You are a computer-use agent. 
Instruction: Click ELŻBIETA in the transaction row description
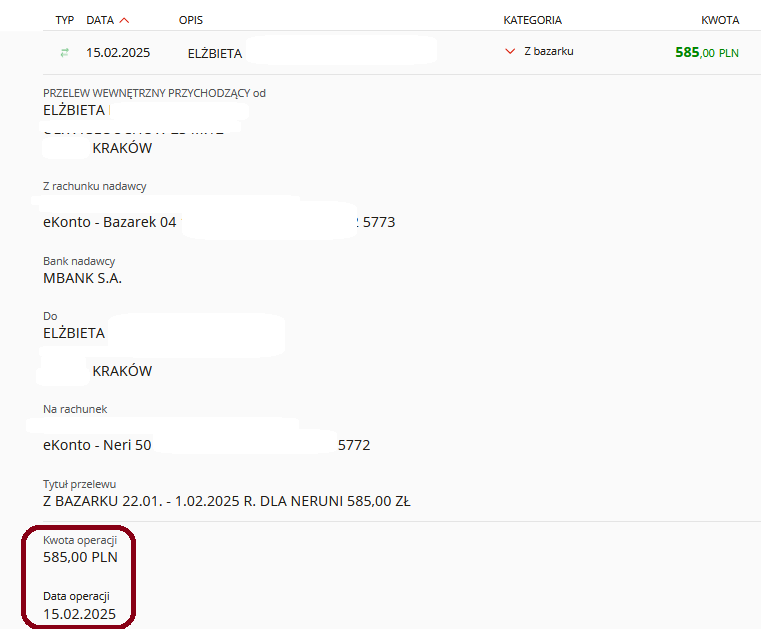(x=215, y=52)
